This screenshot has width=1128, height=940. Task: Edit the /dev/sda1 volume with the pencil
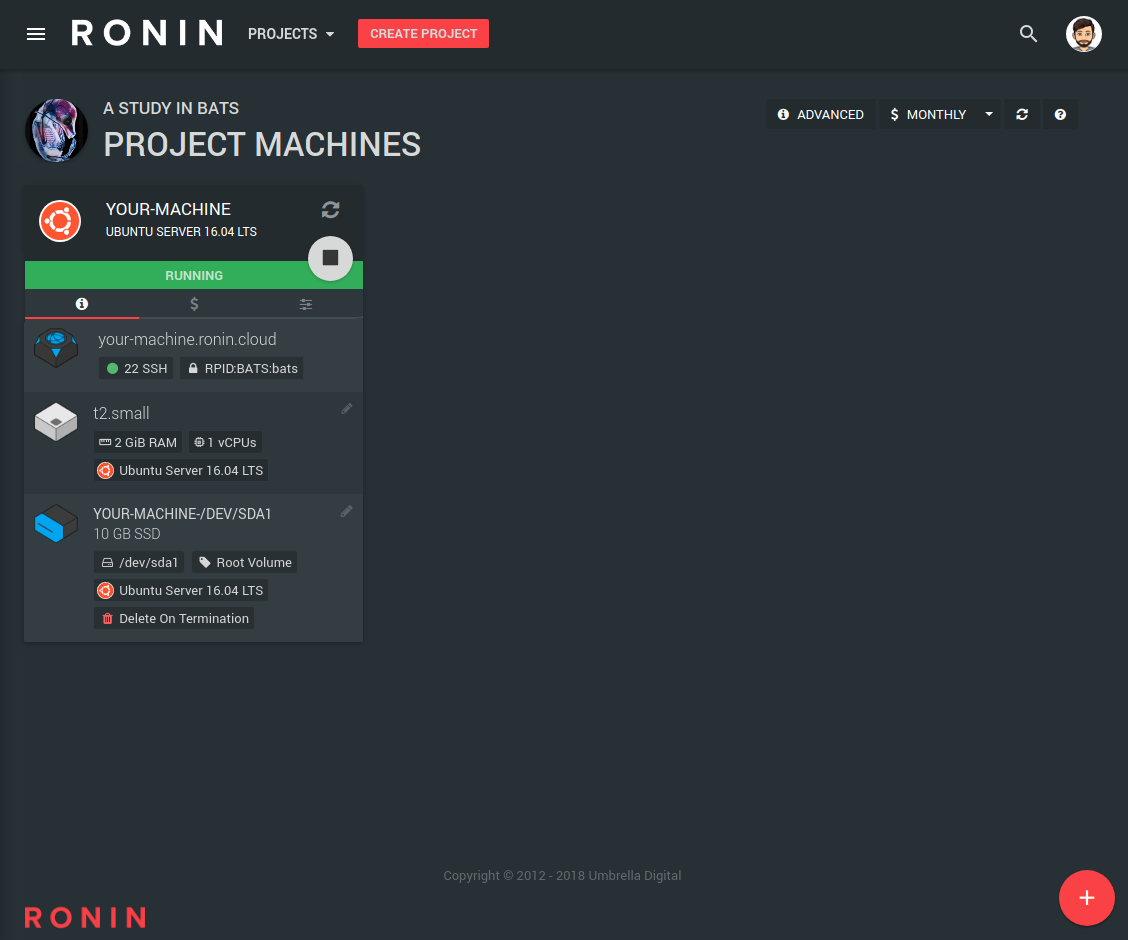coord(346,511)
